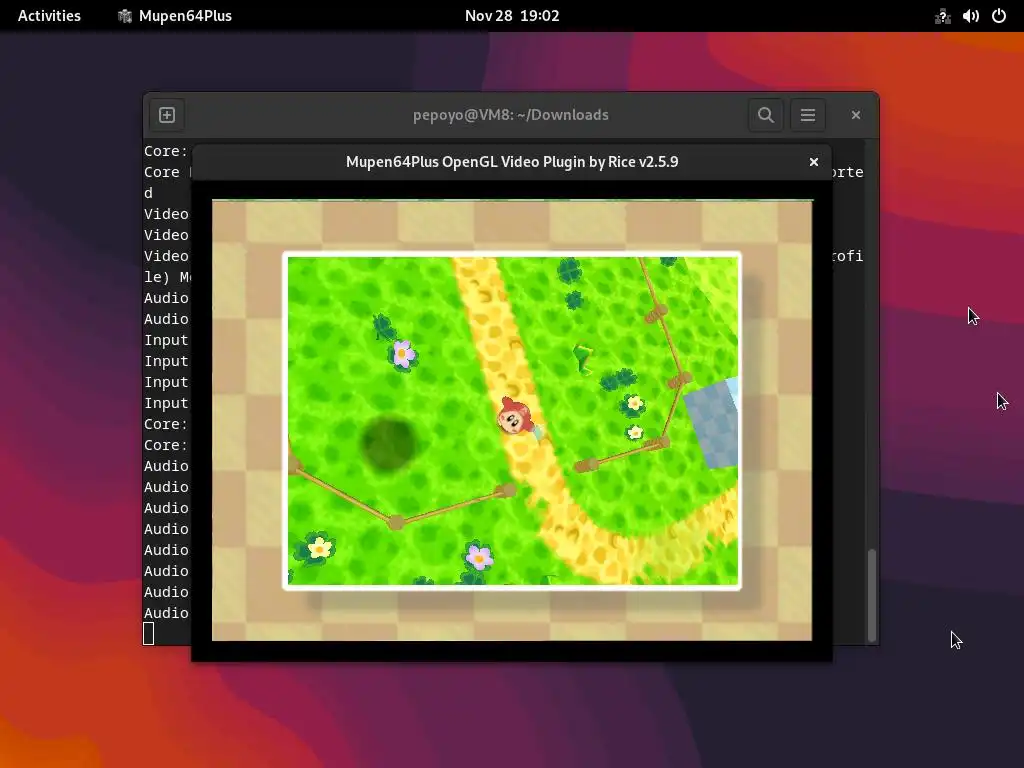This screenshot has height=768, width=1024.
Task: Click the red-haired character on the path
Action: tap(514, 415)
